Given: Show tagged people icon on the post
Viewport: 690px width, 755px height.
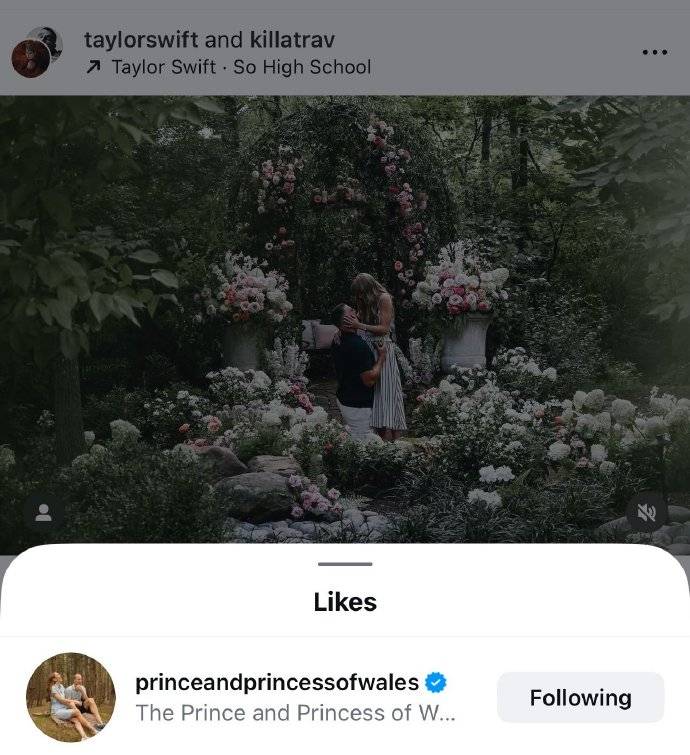Looking at the screenshot, I should (43, 513).
